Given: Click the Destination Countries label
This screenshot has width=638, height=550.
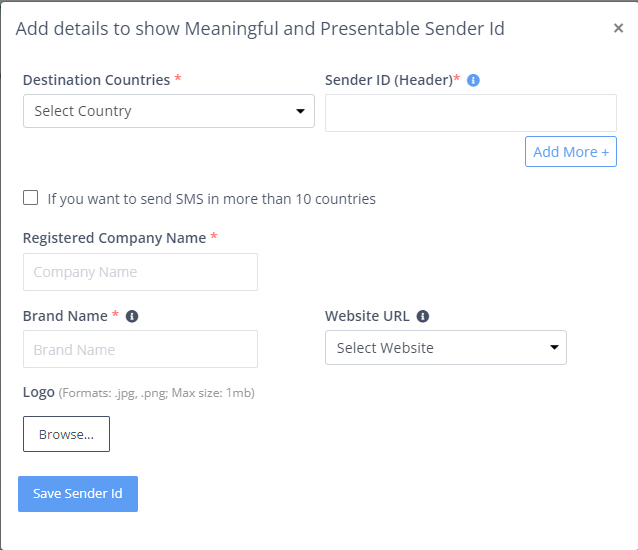Looking at the screenshot, I should coord(96,80).
